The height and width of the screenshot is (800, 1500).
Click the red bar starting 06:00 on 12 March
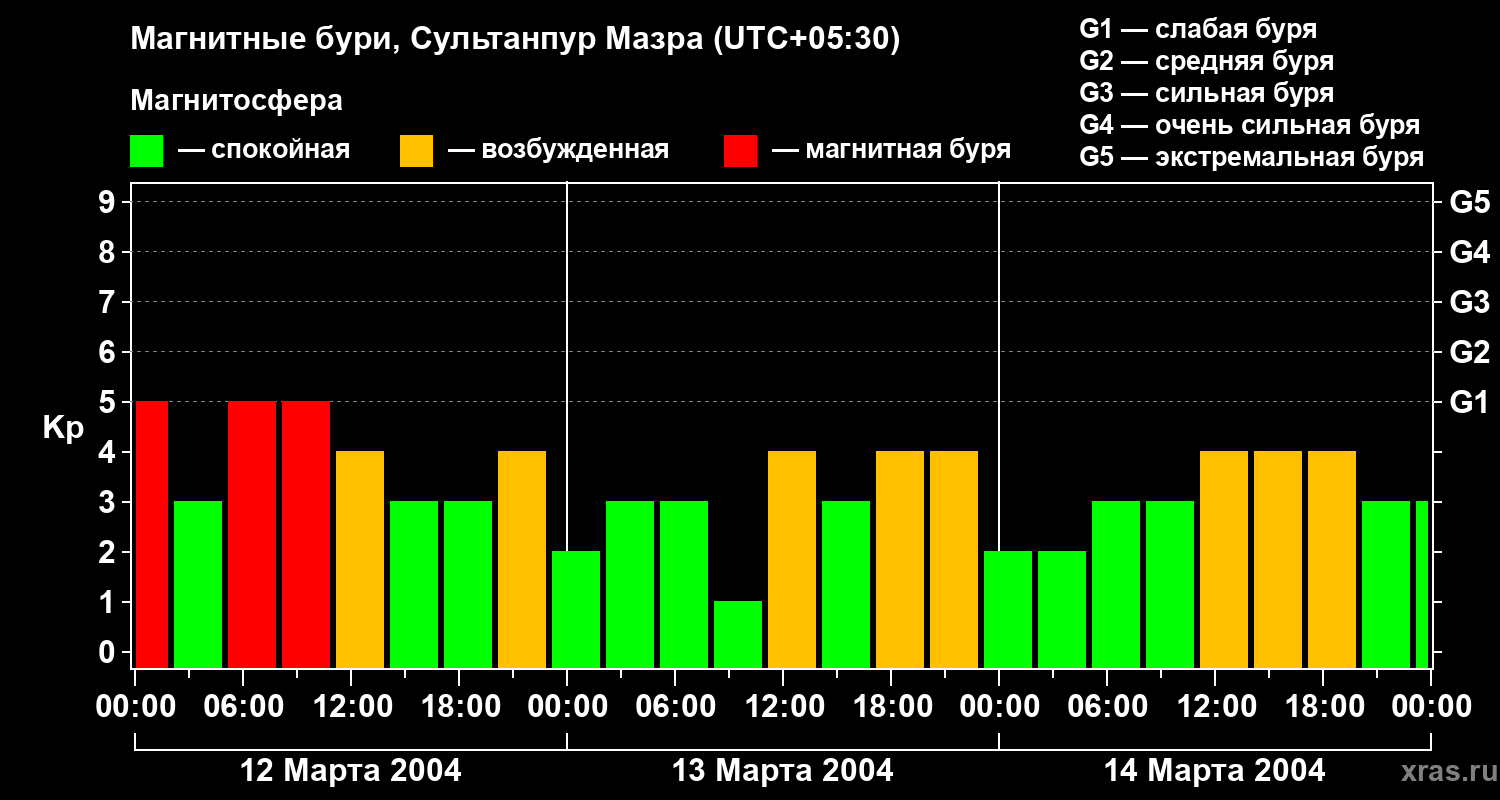[x=252, y=534]
